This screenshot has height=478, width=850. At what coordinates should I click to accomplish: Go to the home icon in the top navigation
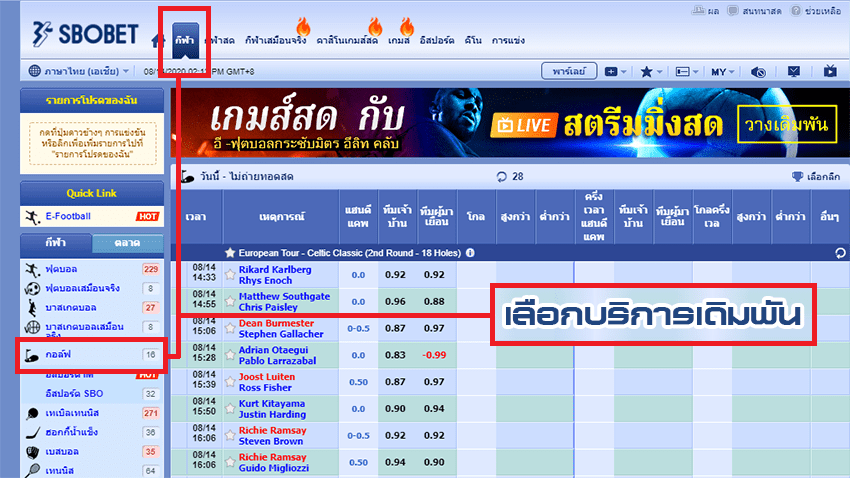[x=157, y=40]
